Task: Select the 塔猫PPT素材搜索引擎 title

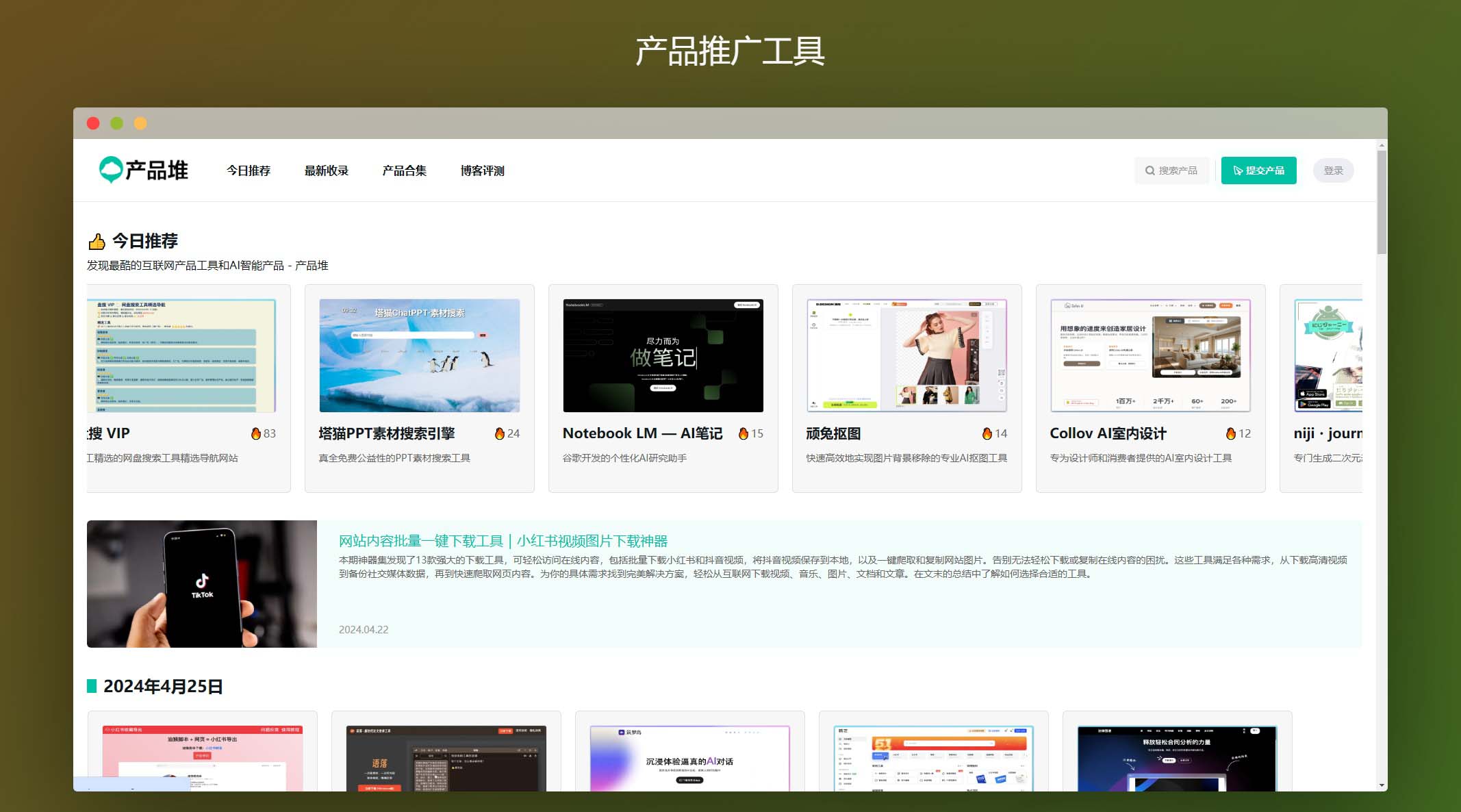Action: pos(387,433)
